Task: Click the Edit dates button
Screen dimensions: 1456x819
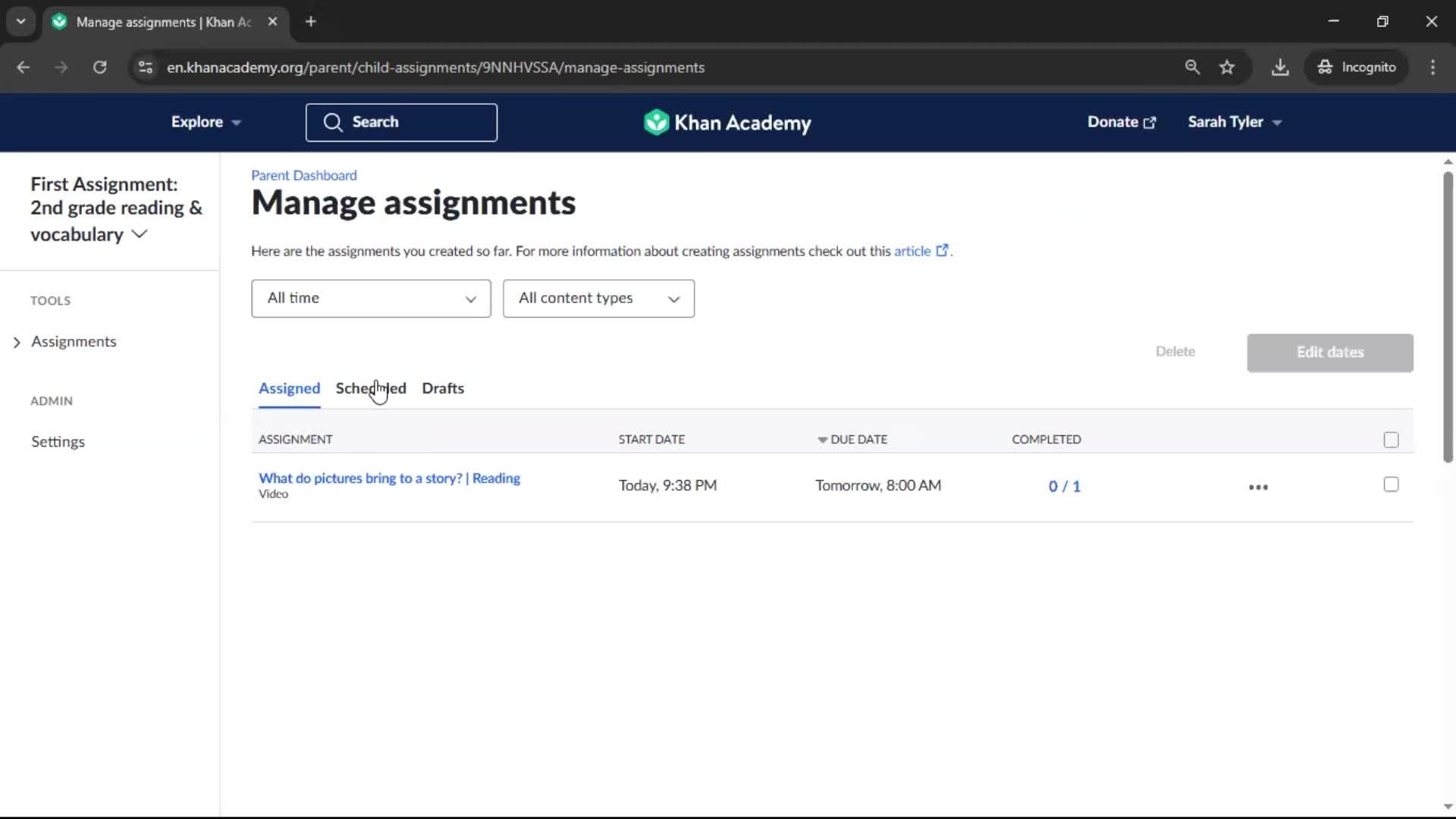Action: click(1330, 353)
